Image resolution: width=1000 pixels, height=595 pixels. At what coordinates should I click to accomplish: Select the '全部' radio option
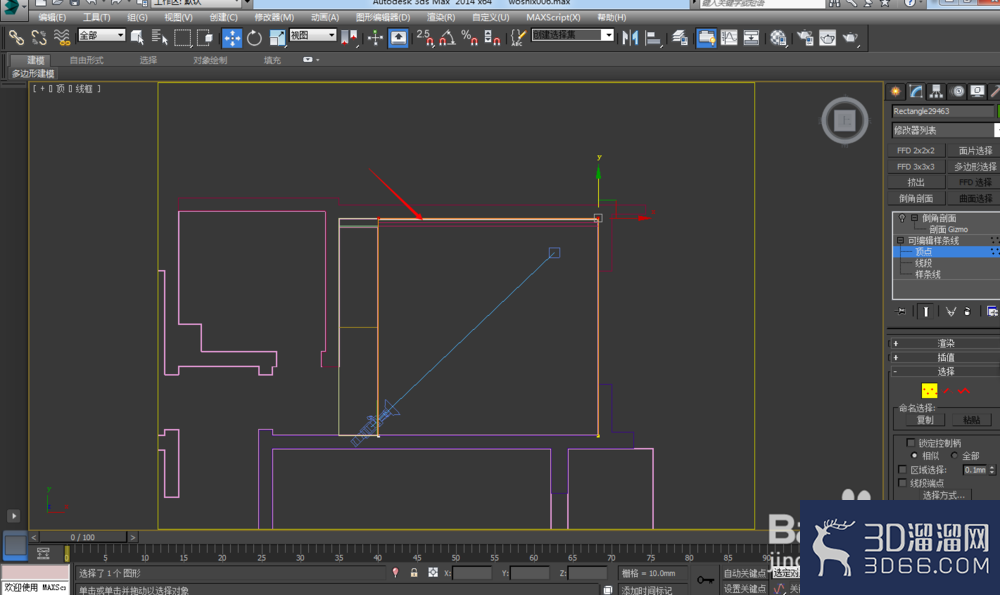point(955,455)
